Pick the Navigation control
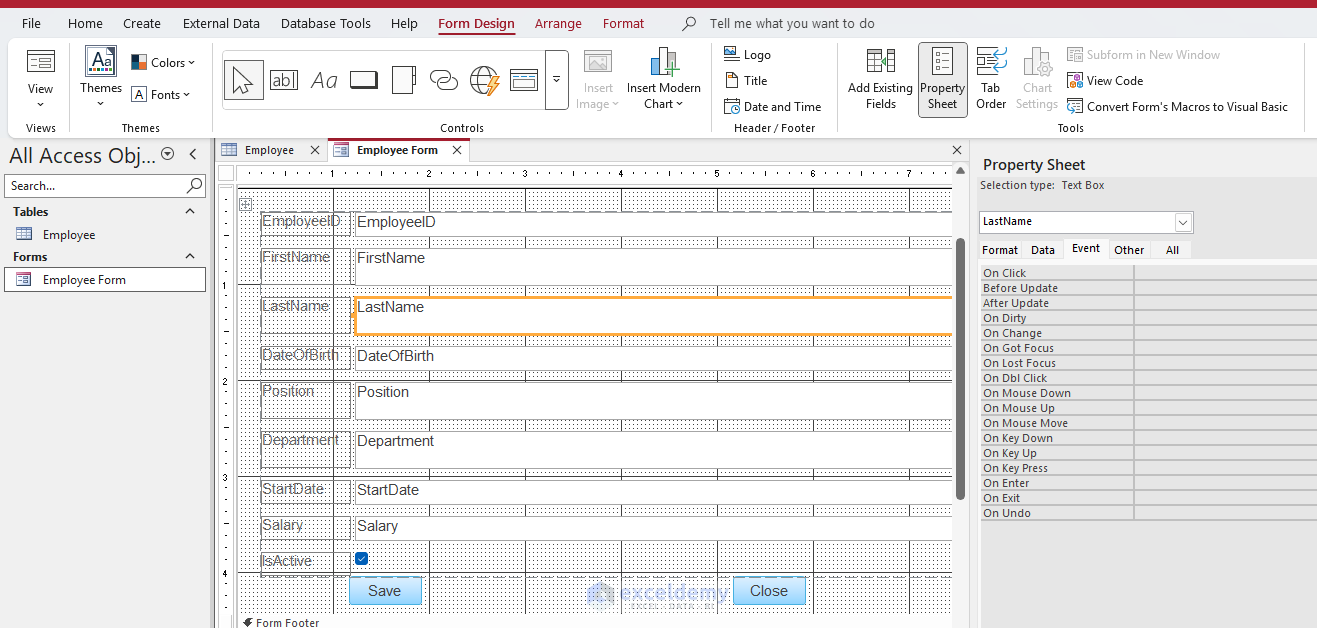 coord(524,80)
